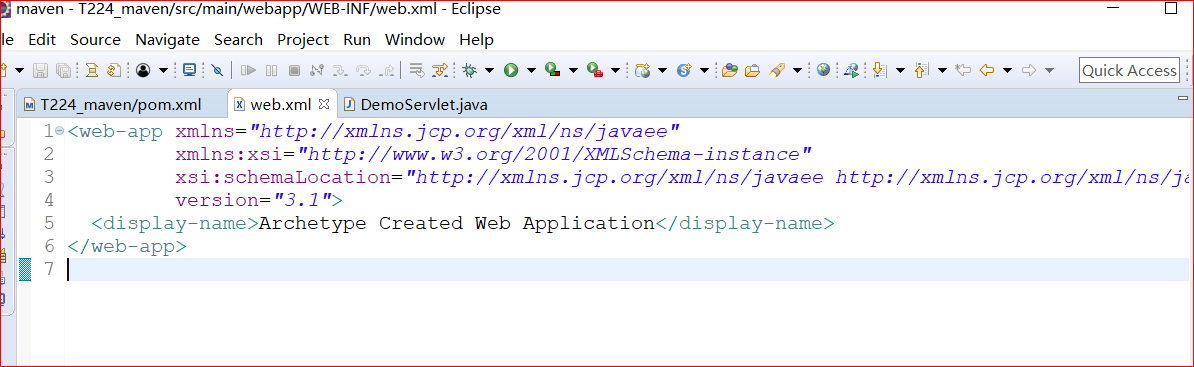The image size is (1194, 367).
Task: Close the web.xml editor tab
Action: tap(323, 103)
